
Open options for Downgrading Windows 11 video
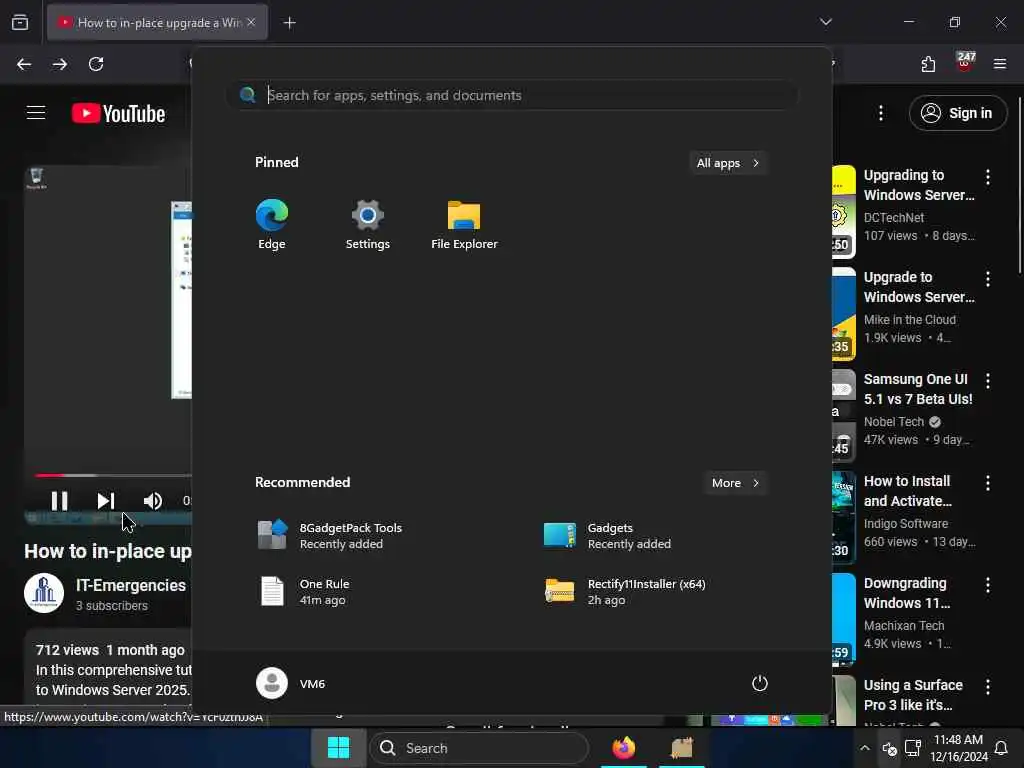click(x=987, y=584)
